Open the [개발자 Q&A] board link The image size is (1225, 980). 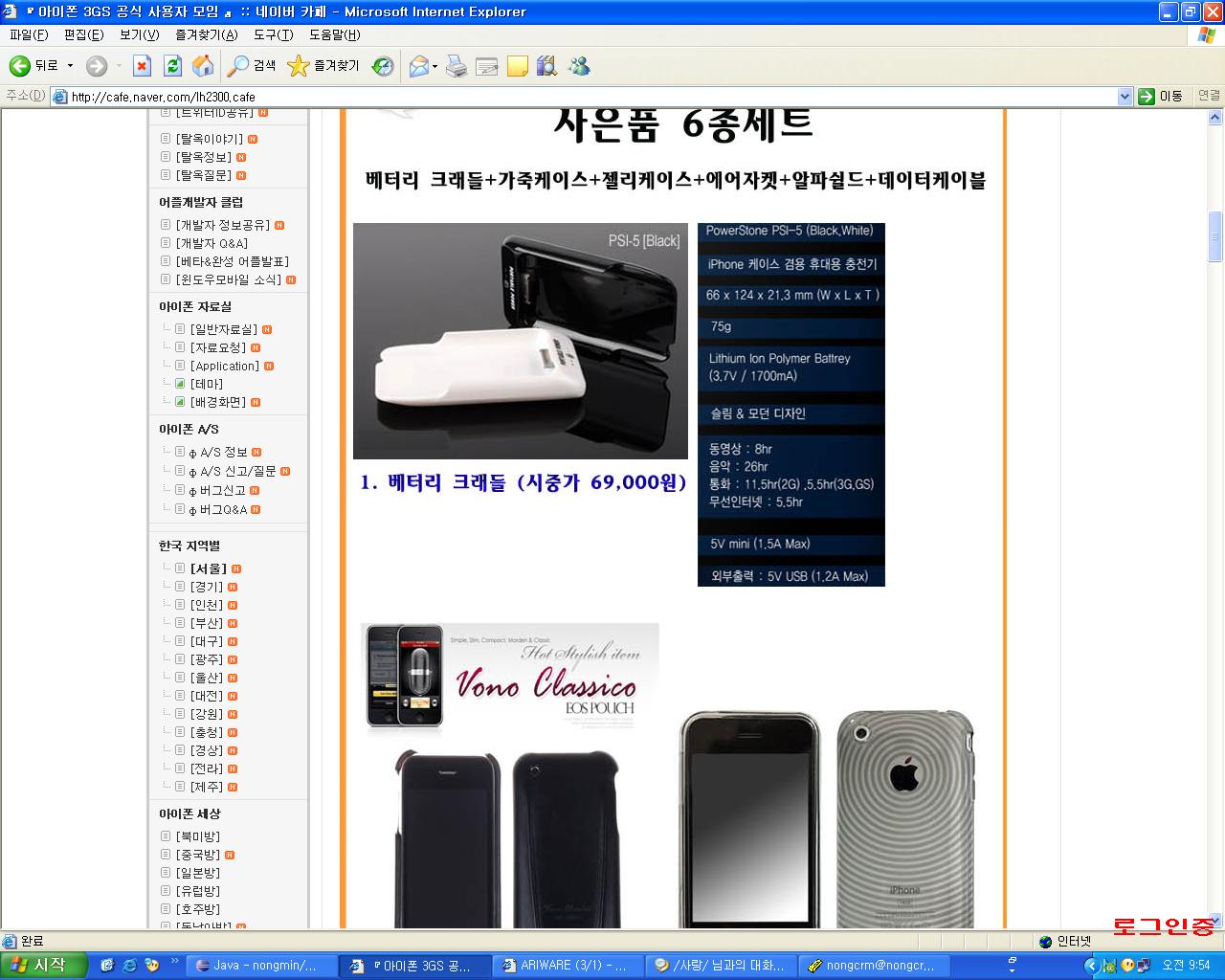coord(212,243)
